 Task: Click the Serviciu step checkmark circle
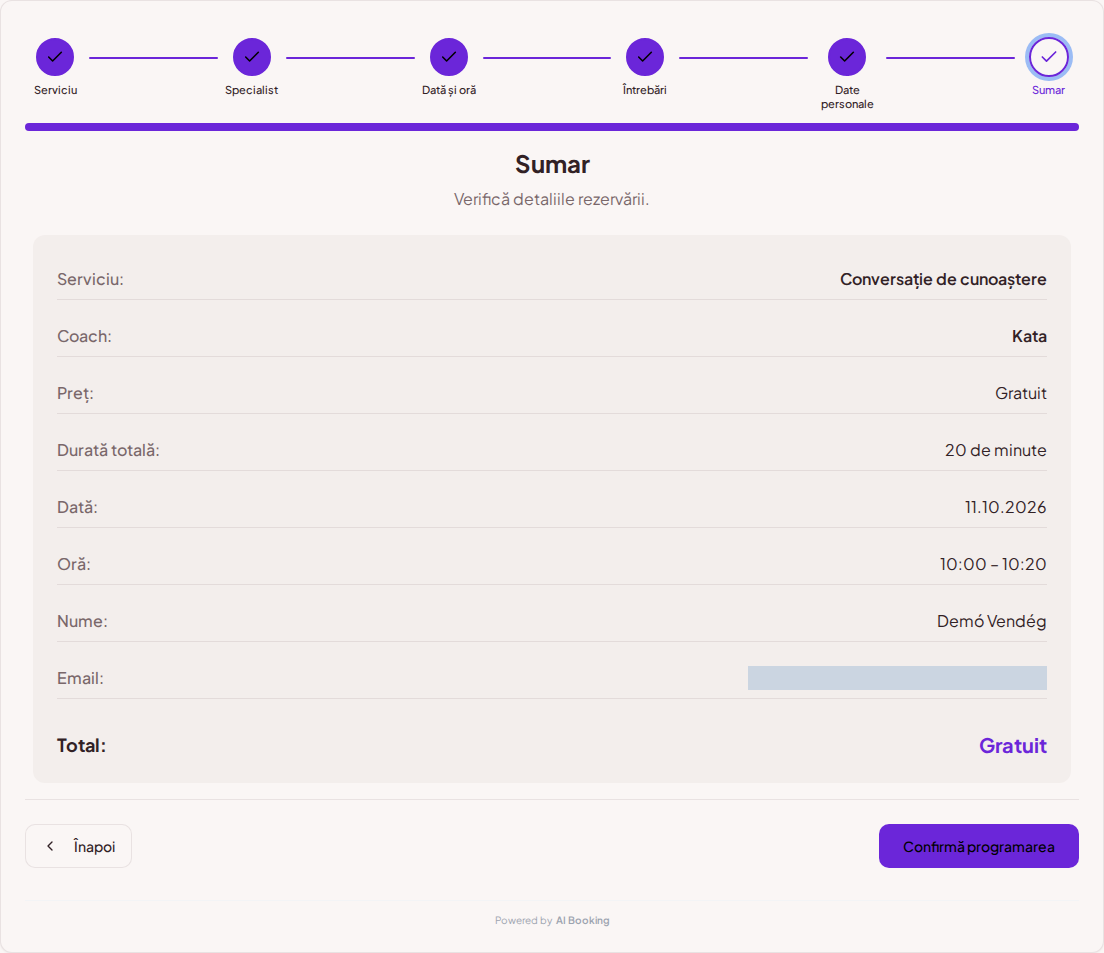pyautogui.click(x=55, y=57)
